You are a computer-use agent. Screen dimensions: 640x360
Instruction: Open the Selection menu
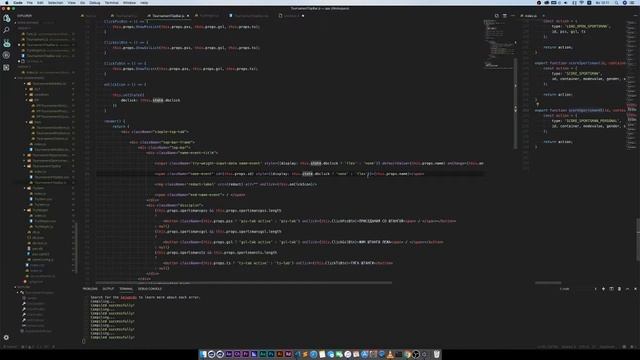click(56, 2)
